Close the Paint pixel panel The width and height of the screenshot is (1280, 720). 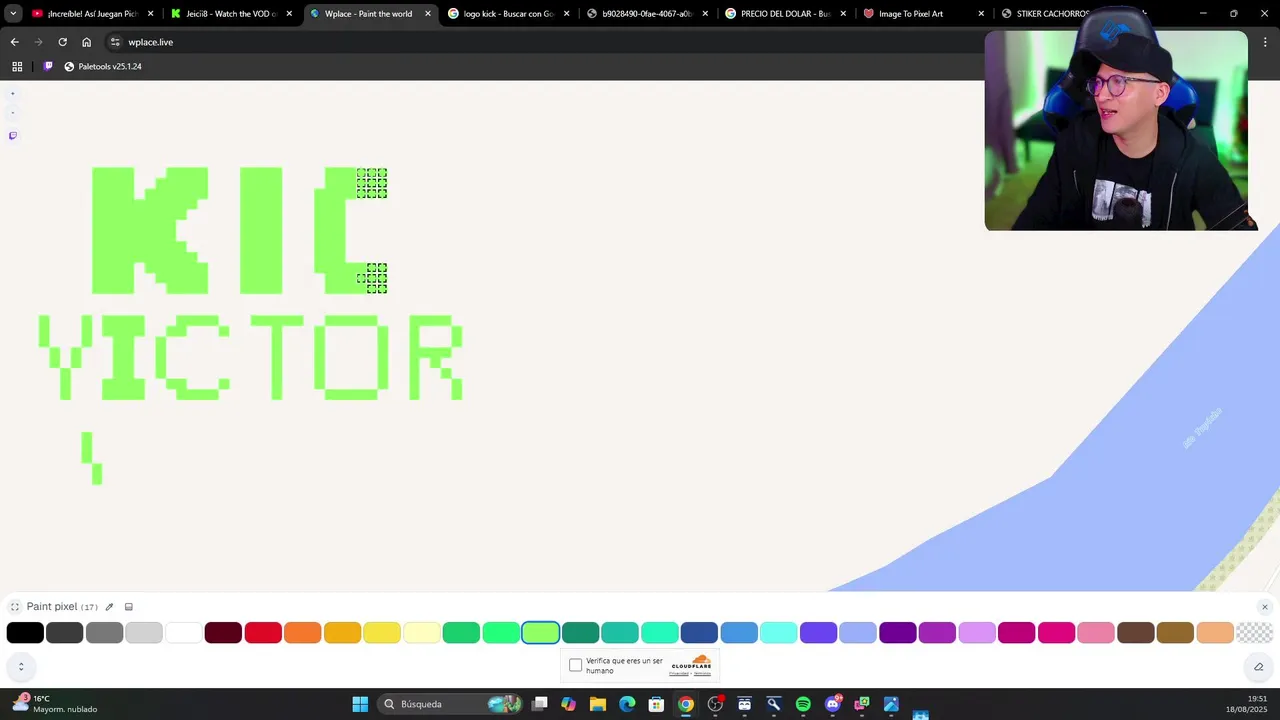pos(1264,607)
